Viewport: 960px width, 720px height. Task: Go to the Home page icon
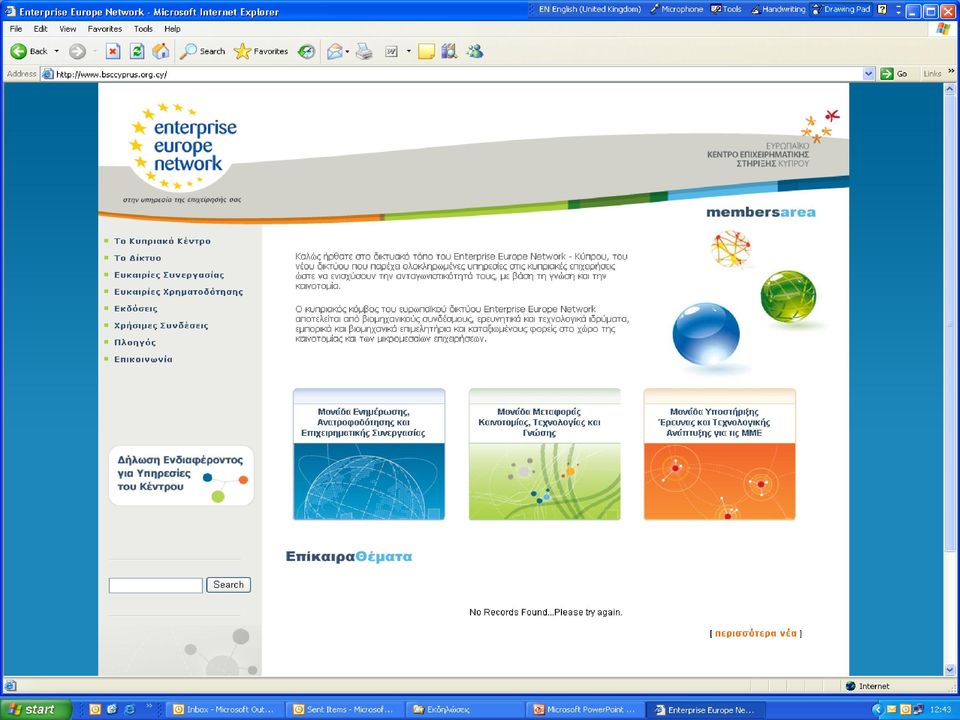click(161, 51)
